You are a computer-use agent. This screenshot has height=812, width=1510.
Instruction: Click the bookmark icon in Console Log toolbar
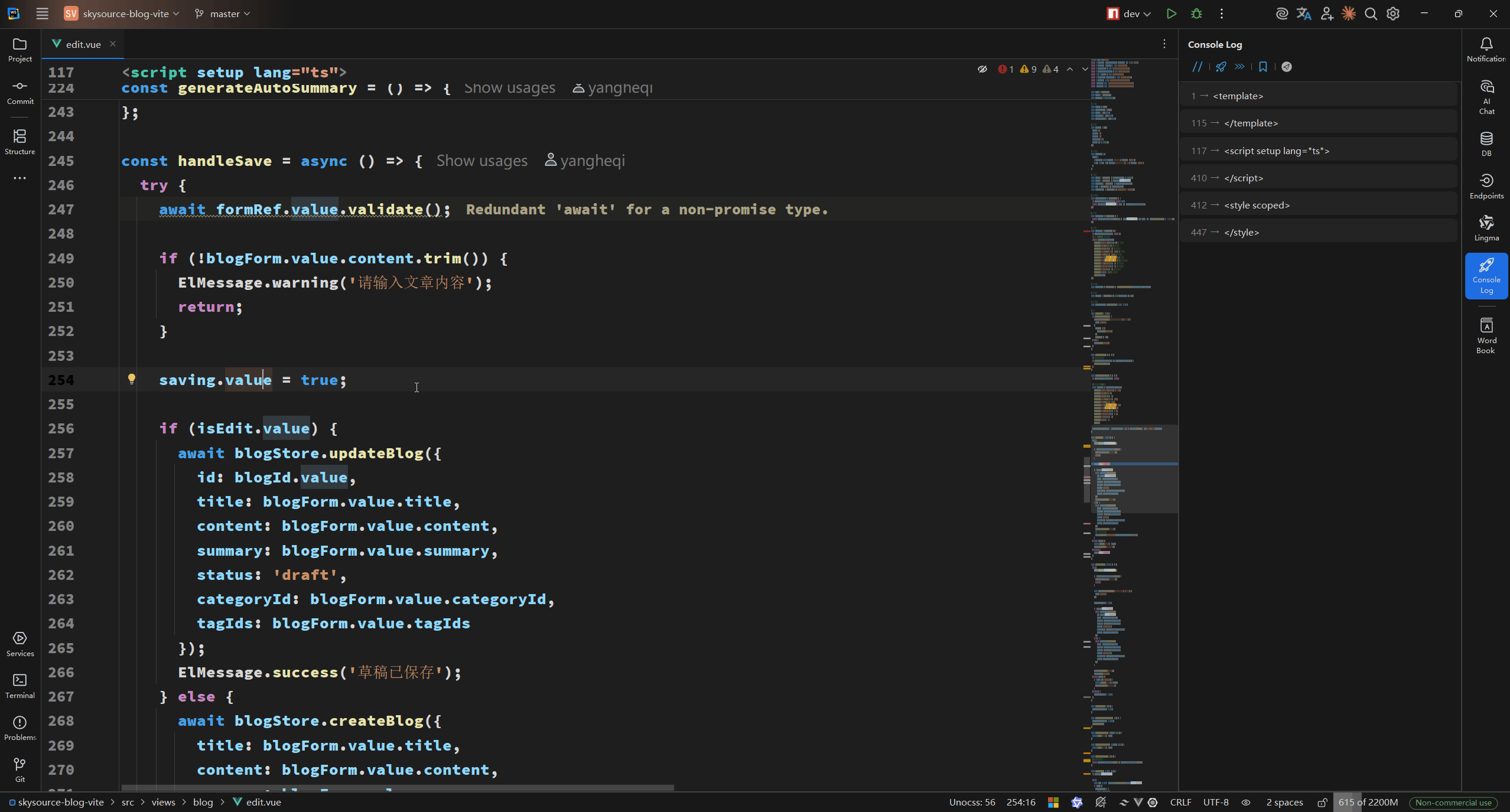[x=1263, y=67]
